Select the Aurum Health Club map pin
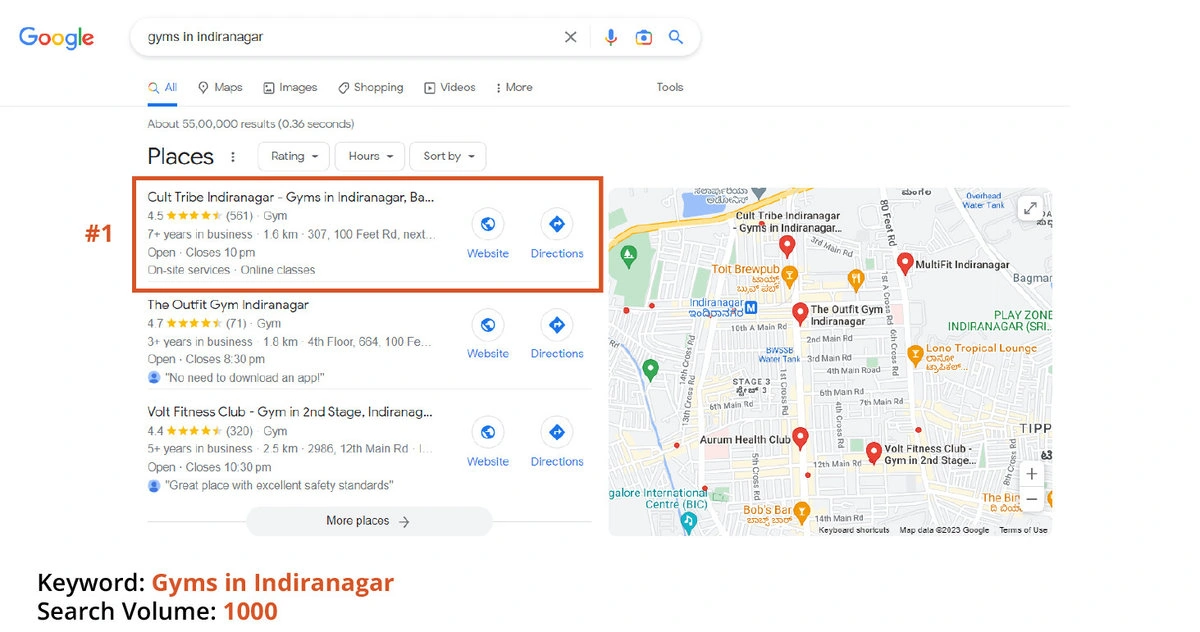The image size is (1200, 632). pos(800,440)
